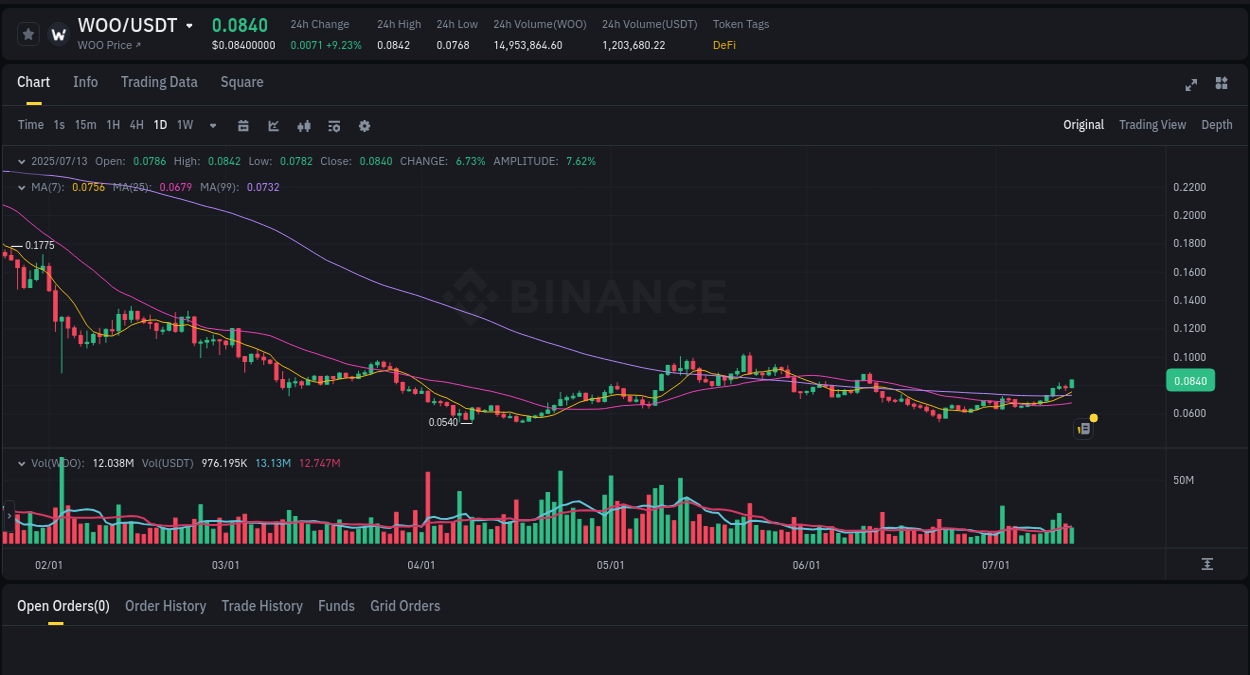Switch to the Trading View tab
The height and width of the screenshot is (675, 1250).
(1152, 125)
